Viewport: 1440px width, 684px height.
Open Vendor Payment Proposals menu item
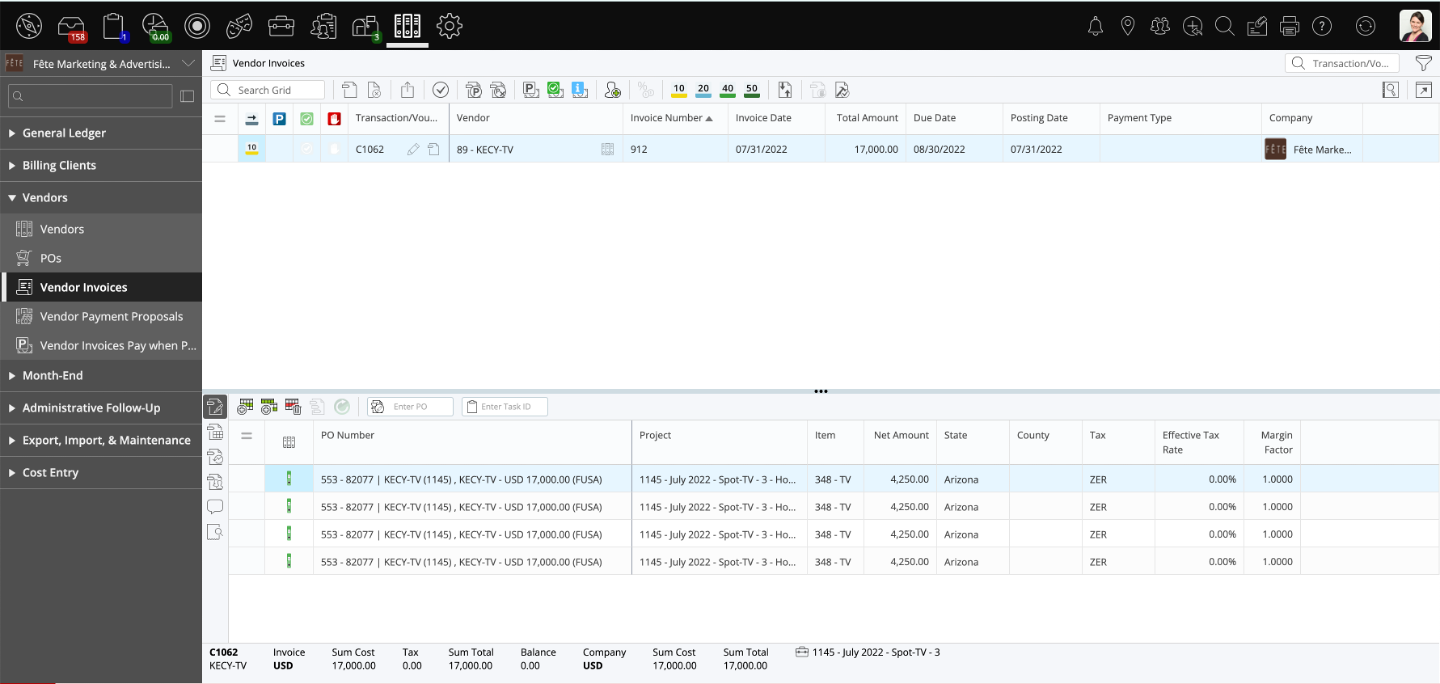[x=111, y=316]
